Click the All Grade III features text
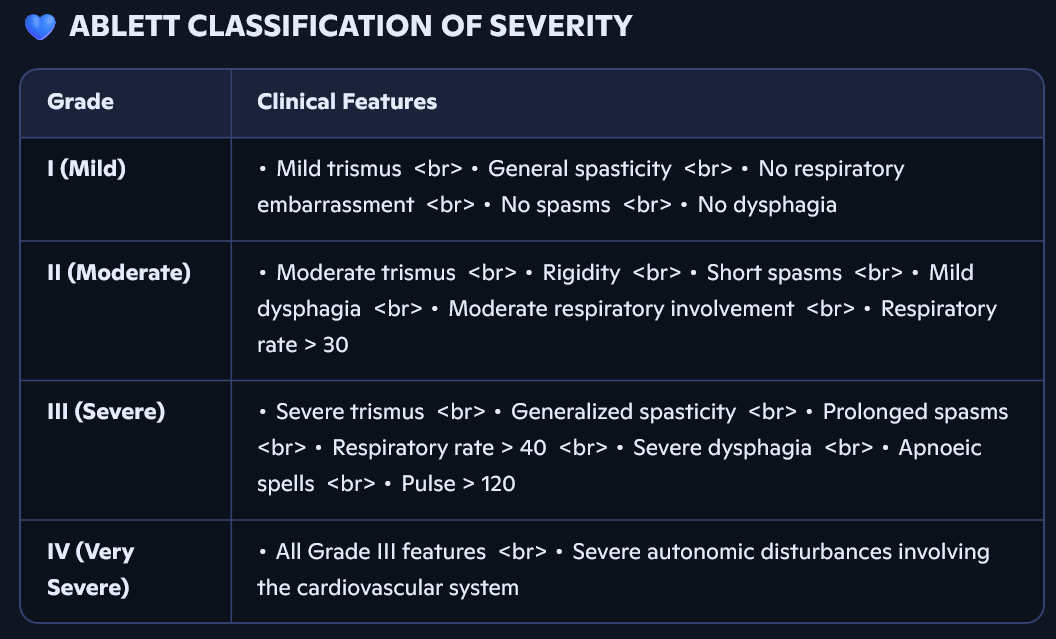Screen dimensions: 1056x639 click(381, 552)
